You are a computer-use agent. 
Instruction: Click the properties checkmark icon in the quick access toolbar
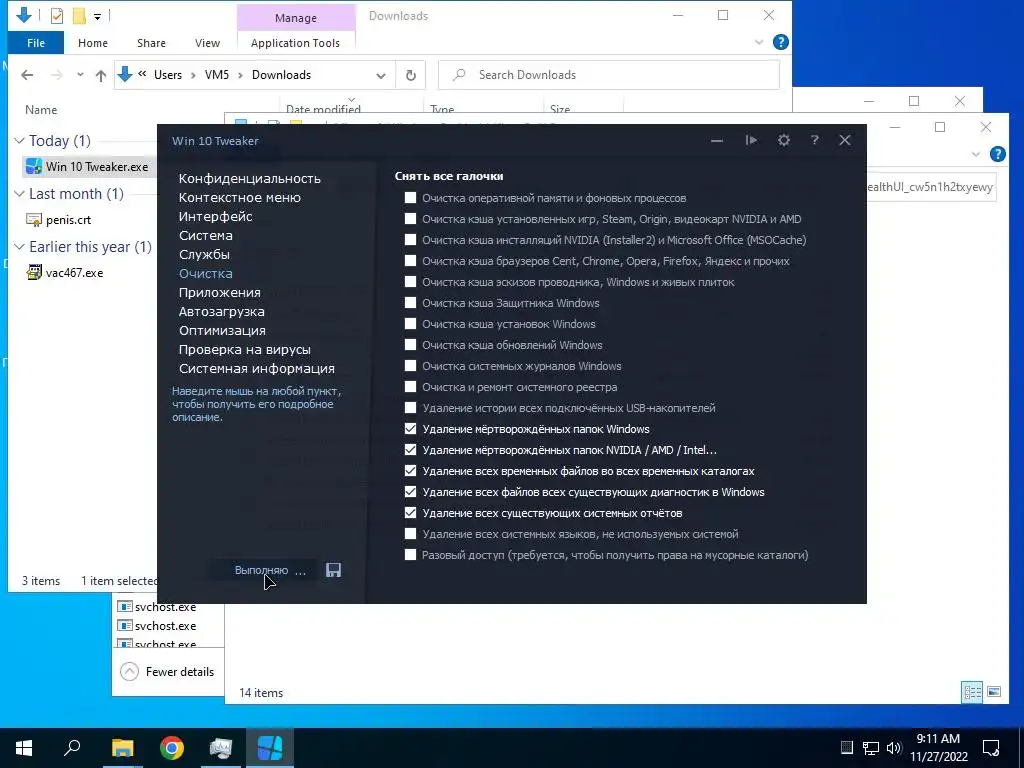point(57,16)
